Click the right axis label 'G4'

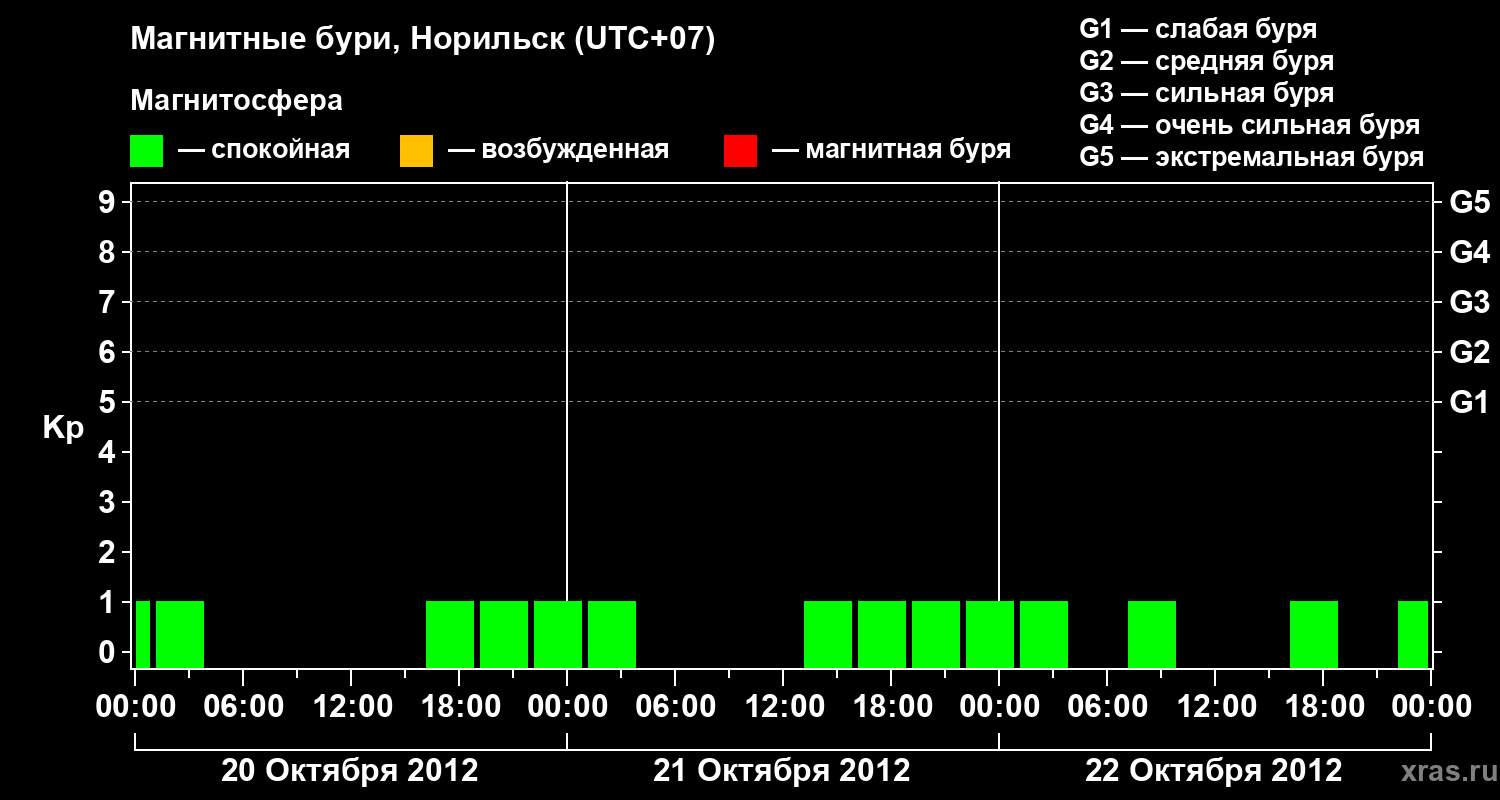pos(1470,252)
